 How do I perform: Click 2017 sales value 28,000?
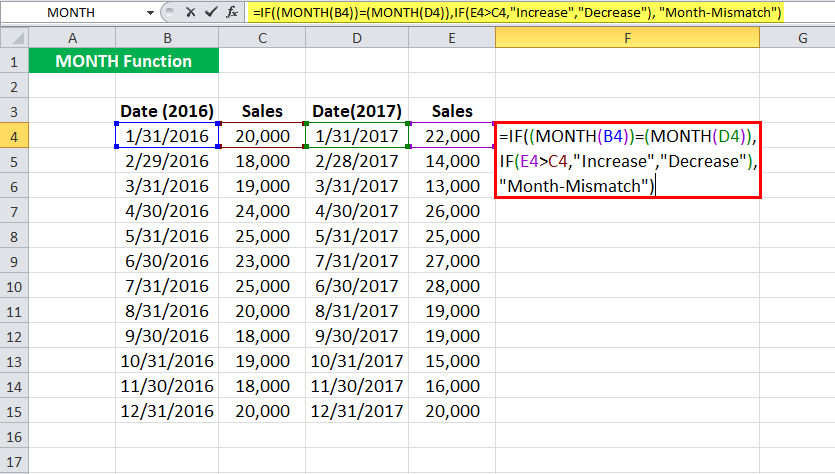(x=452, y=286)
